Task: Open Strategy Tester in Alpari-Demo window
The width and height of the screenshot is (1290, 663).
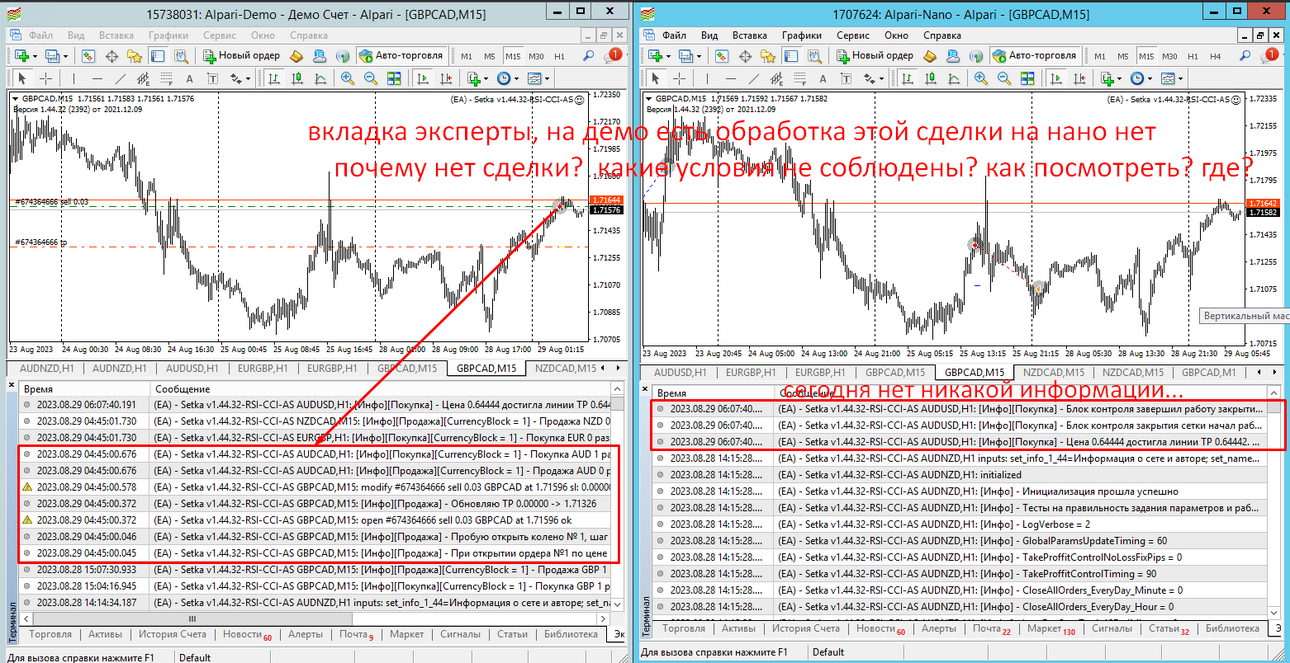Action: click(x=180, y=55)
